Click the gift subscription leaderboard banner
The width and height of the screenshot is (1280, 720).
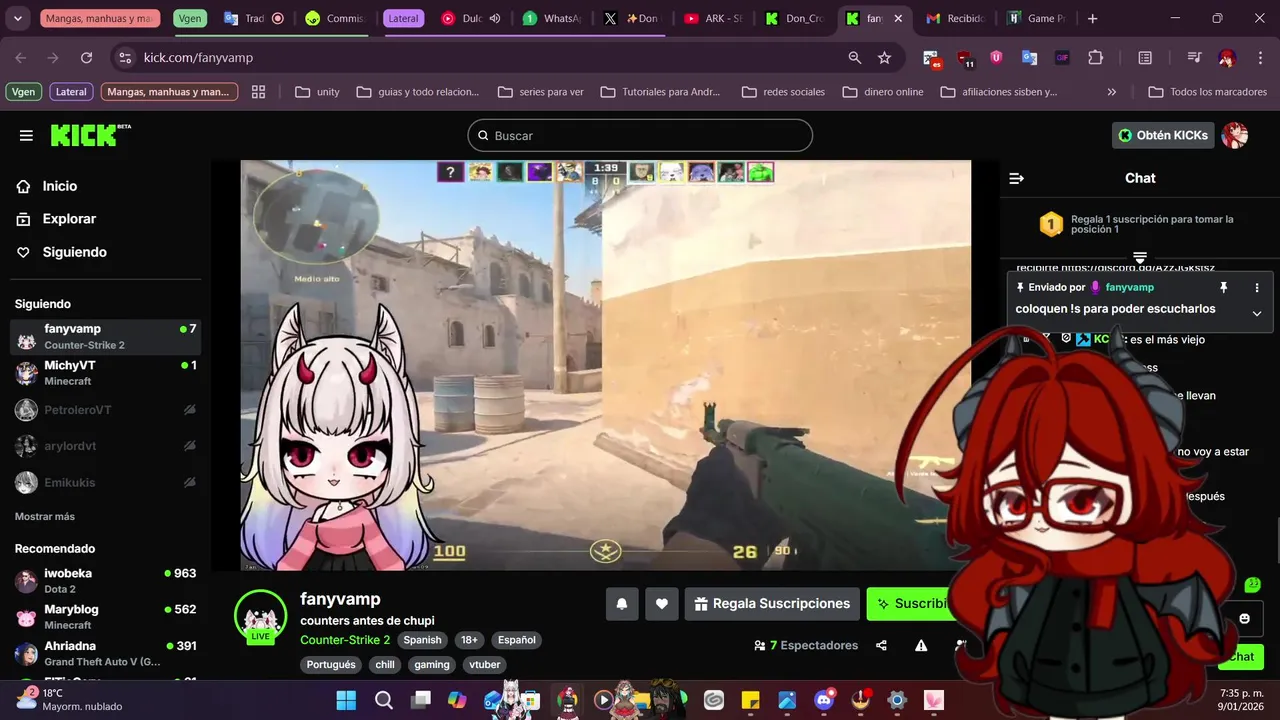click(x=1140, y=224)
